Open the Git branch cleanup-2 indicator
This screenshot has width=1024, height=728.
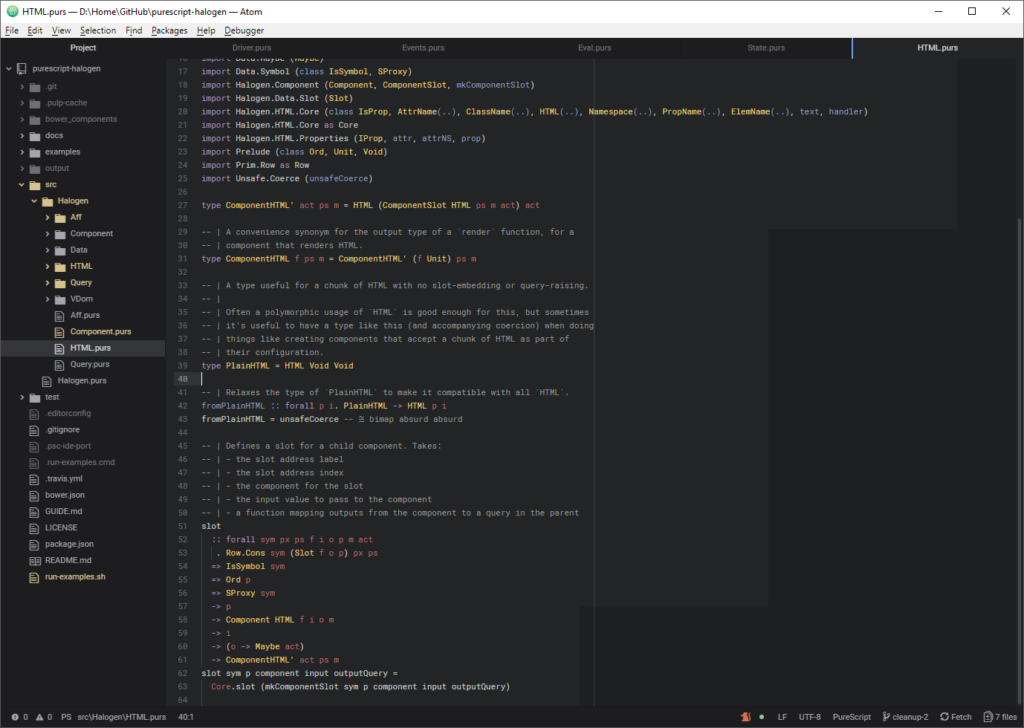coord(905,716)
